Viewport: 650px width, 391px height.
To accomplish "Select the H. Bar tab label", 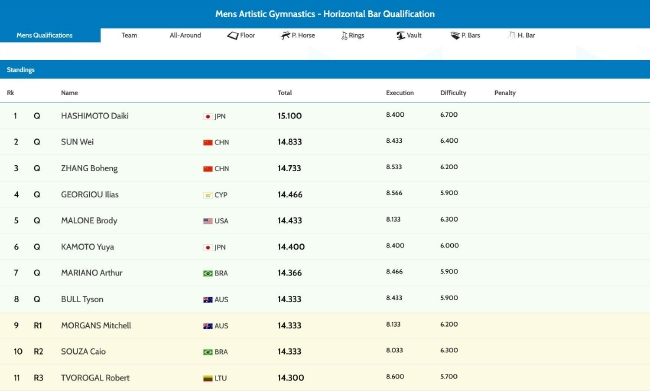I will tap(526, 35).
